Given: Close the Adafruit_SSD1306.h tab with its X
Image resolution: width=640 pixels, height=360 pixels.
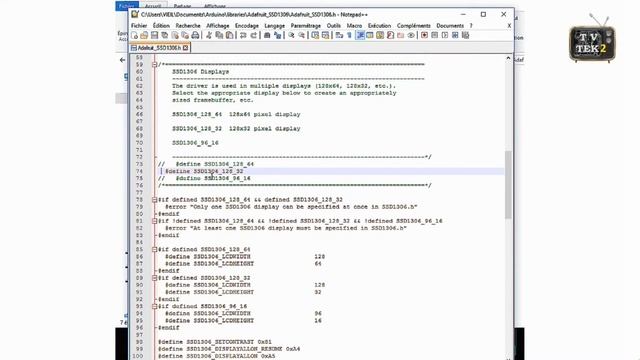Looking at the screenshot, I should (x=185, y=48).
